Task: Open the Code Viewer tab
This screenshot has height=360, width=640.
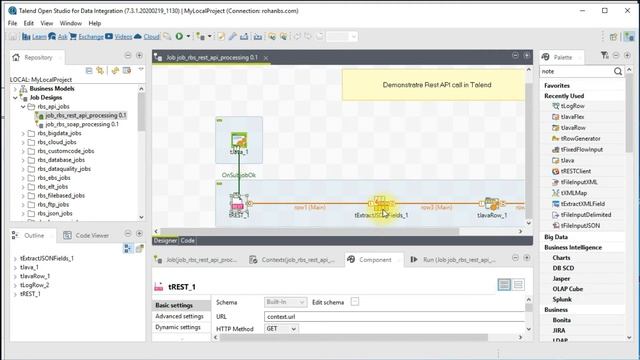Action: click(x=86, y=236)
